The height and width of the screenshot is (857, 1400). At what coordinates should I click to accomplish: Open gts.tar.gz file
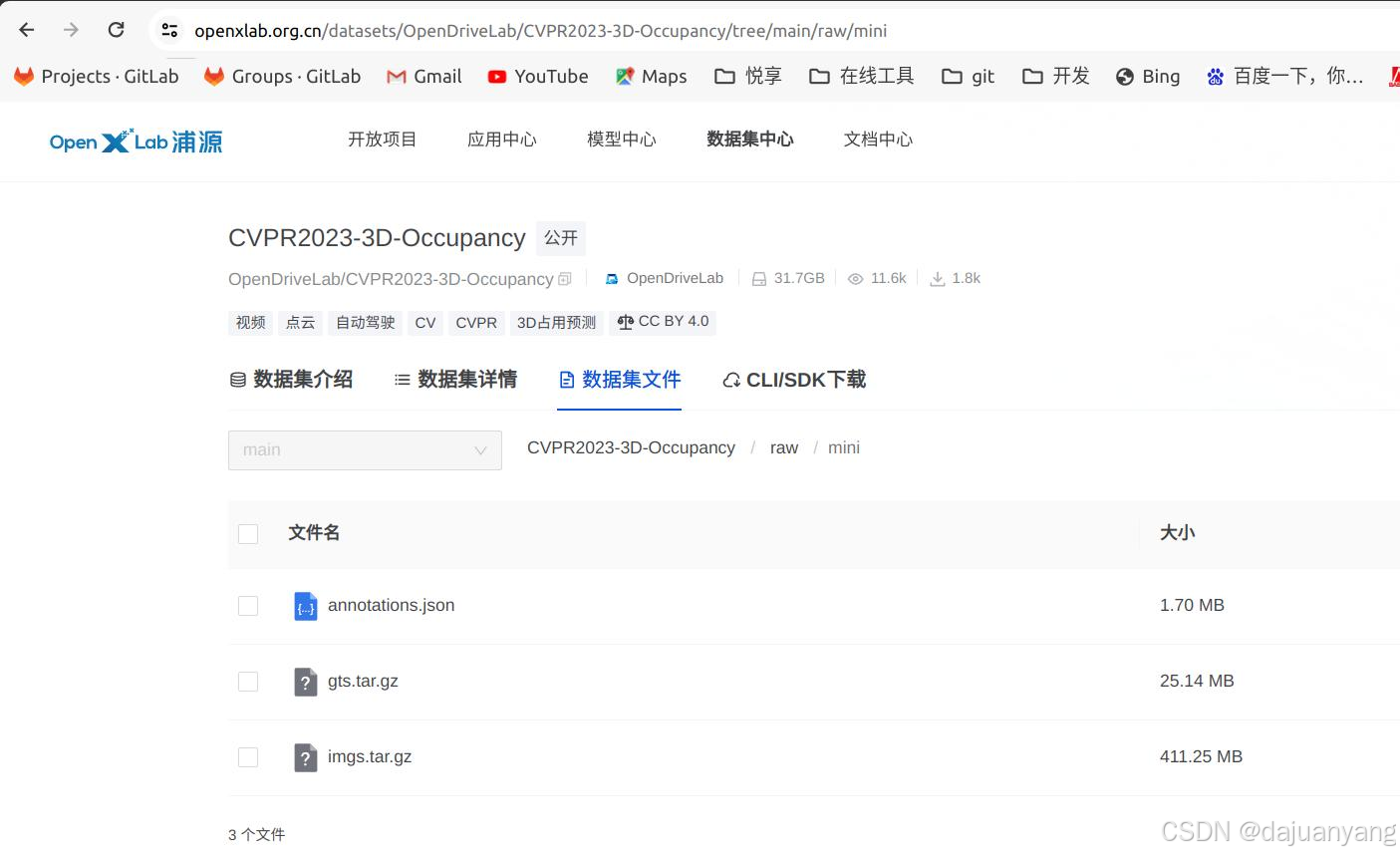[x=363, y=681]
